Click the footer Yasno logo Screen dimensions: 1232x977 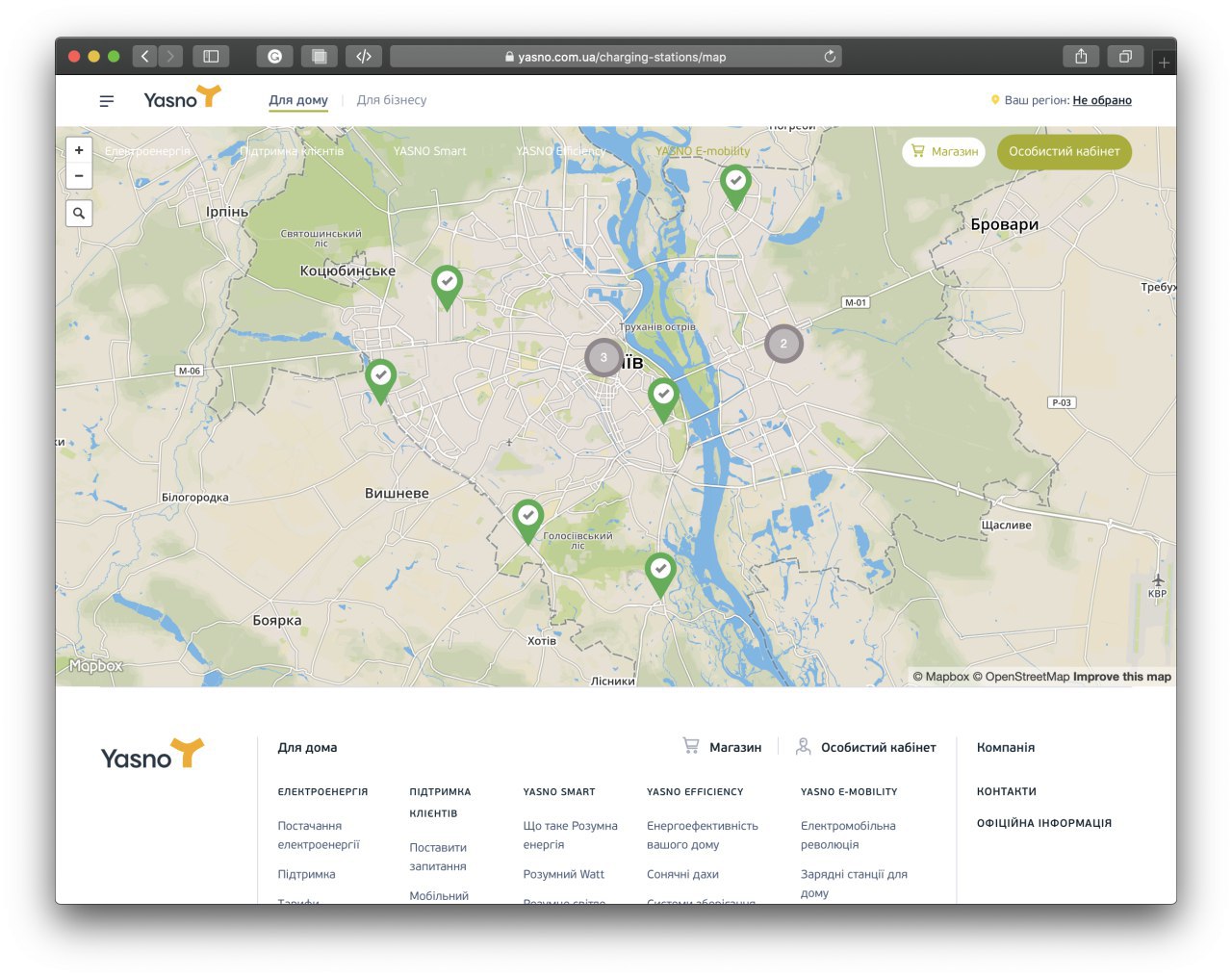pyautogui.click(x=153, y=756)
